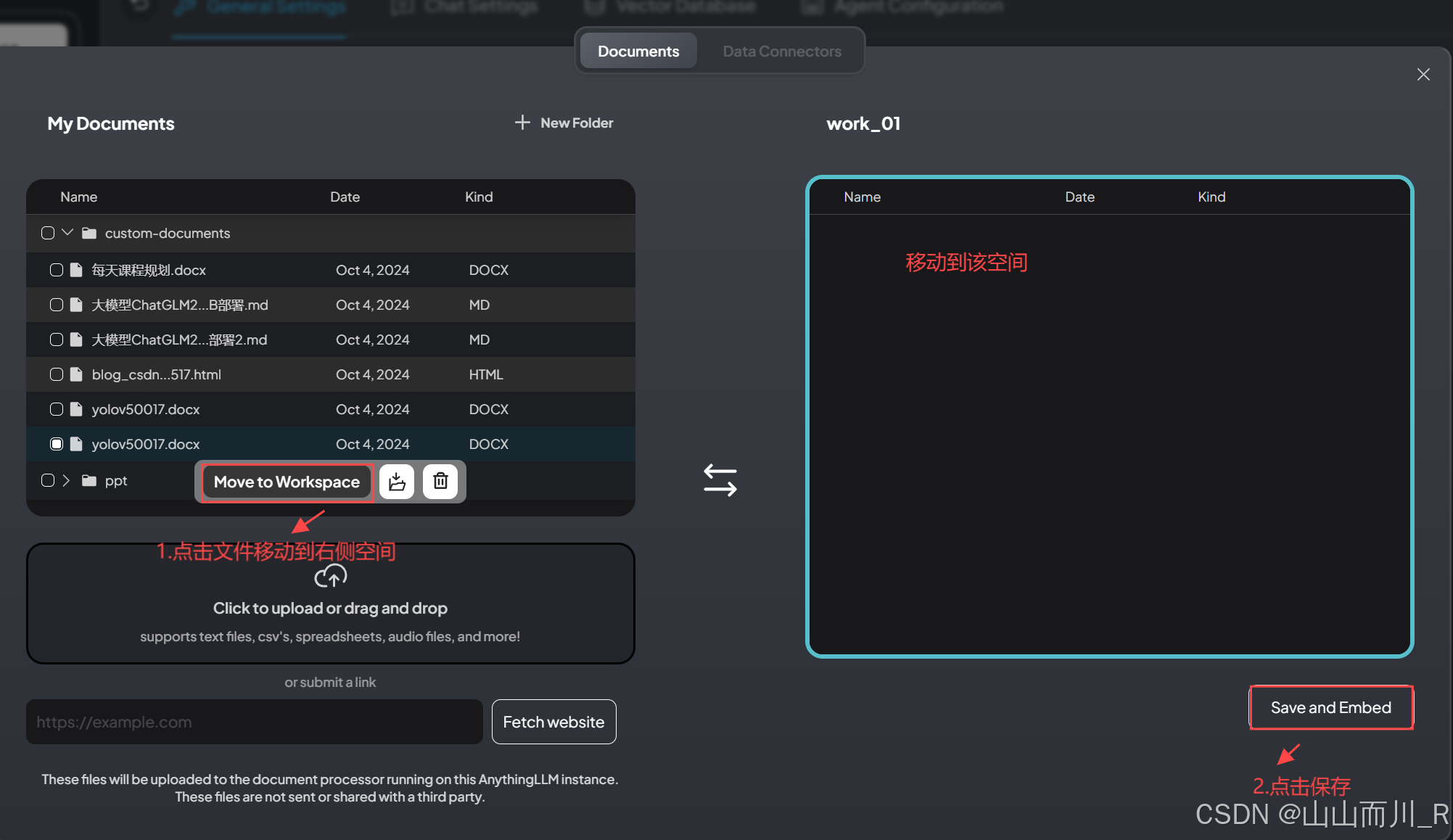Check the 大模型ChatGLM2...B部署.md checkbox

tap(57, 305)
